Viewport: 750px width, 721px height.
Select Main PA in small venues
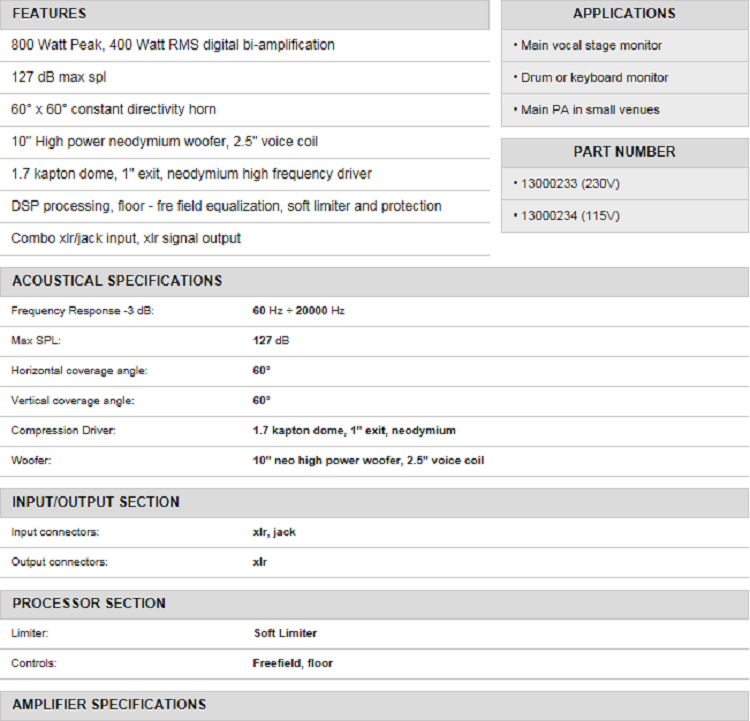(x=590, y=110)
